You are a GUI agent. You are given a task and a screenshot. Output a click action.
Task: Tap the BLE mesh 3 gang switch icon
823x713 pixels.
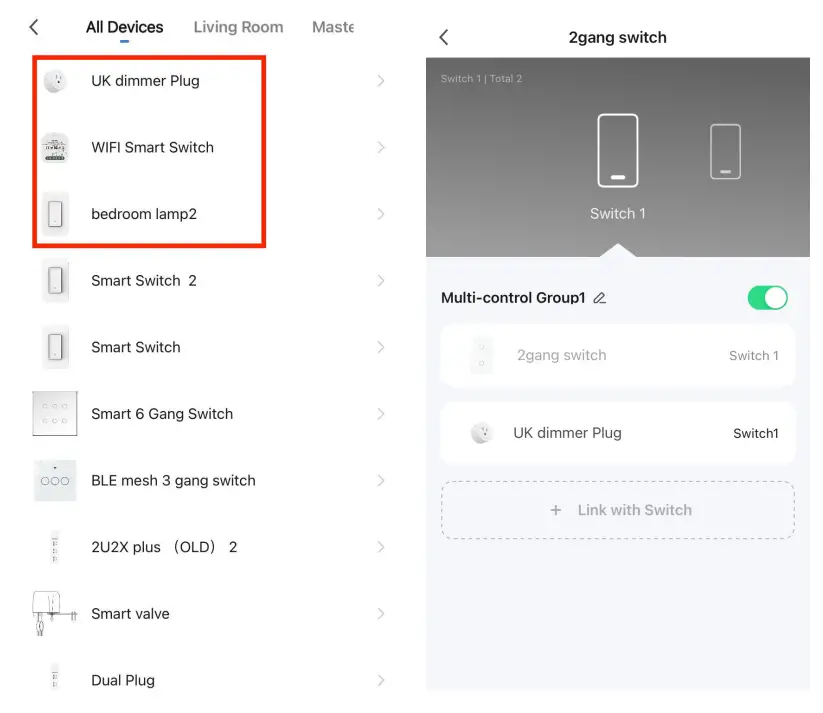(x=55, y=481)
